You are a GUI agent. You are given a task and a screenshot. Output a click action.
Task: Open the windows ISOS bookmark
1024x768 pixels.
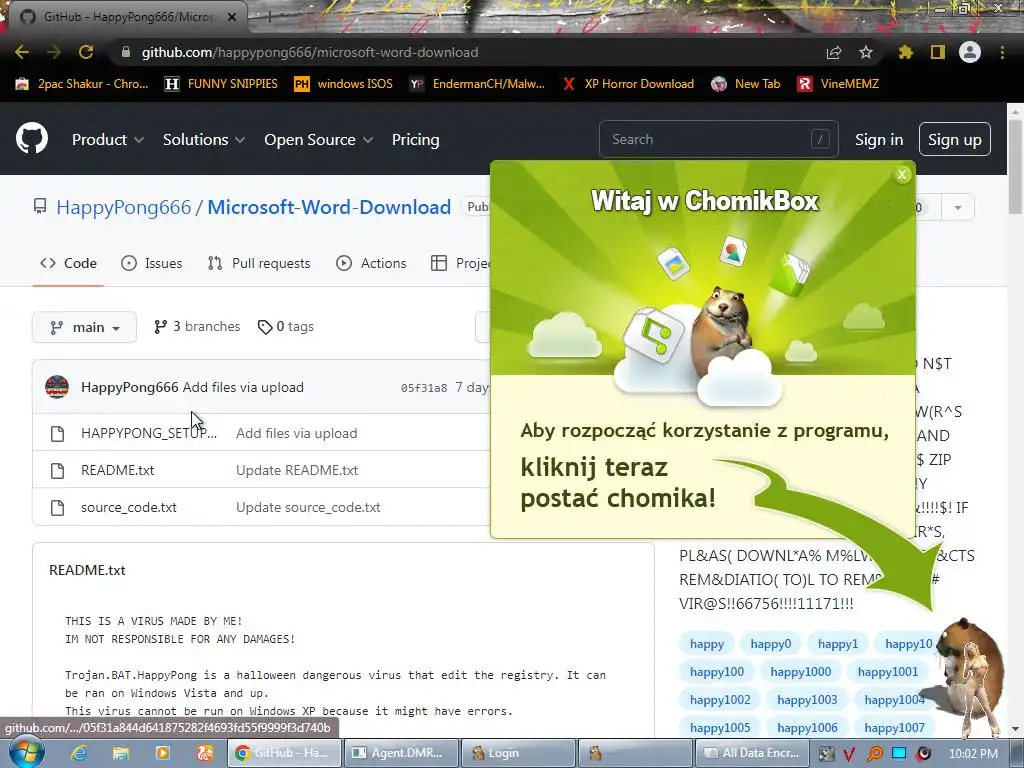[344, 84]
